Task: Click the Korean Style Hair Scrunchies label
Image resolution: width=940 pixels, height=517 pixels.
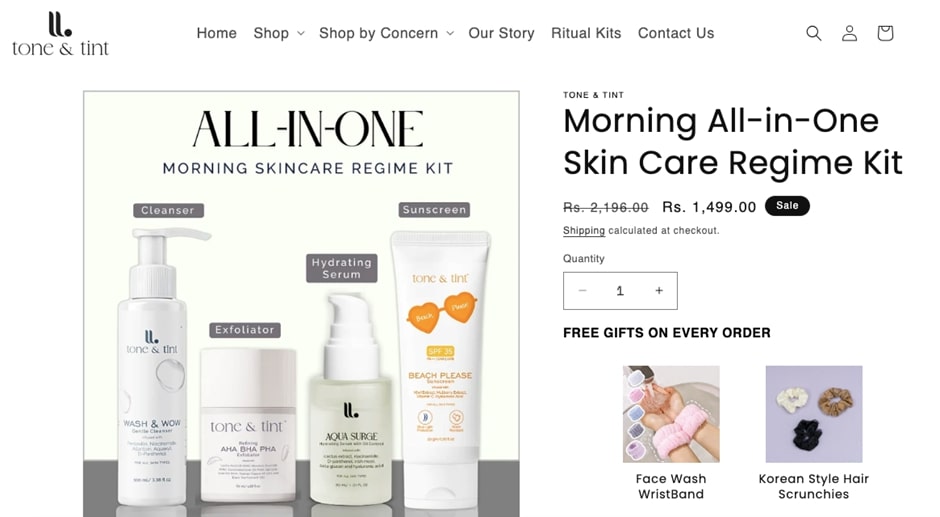Action: point(814,486)
